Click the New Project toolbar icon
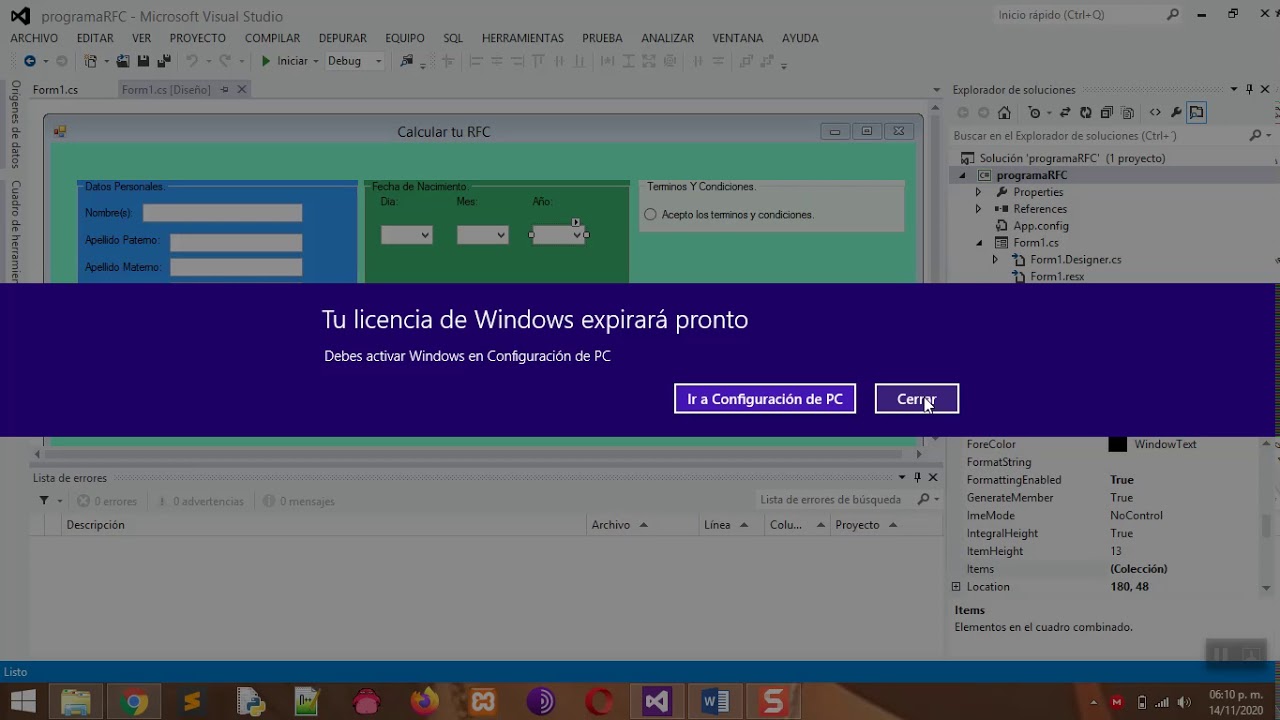 91,61
